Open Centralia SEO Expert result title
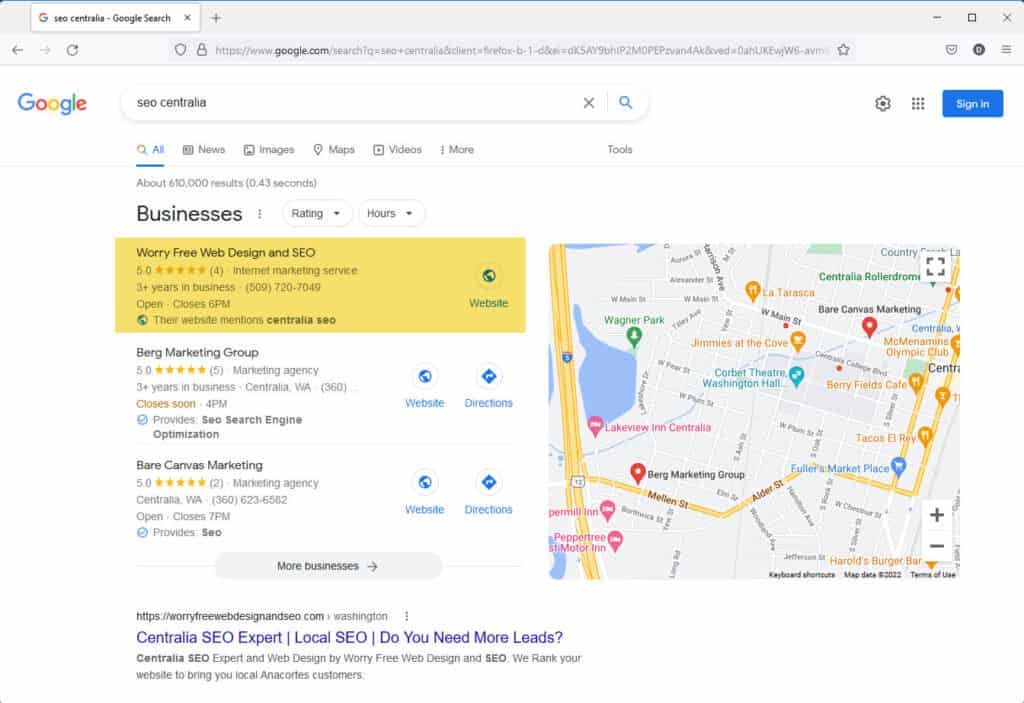1024x703 pixels. click(349, 637)
